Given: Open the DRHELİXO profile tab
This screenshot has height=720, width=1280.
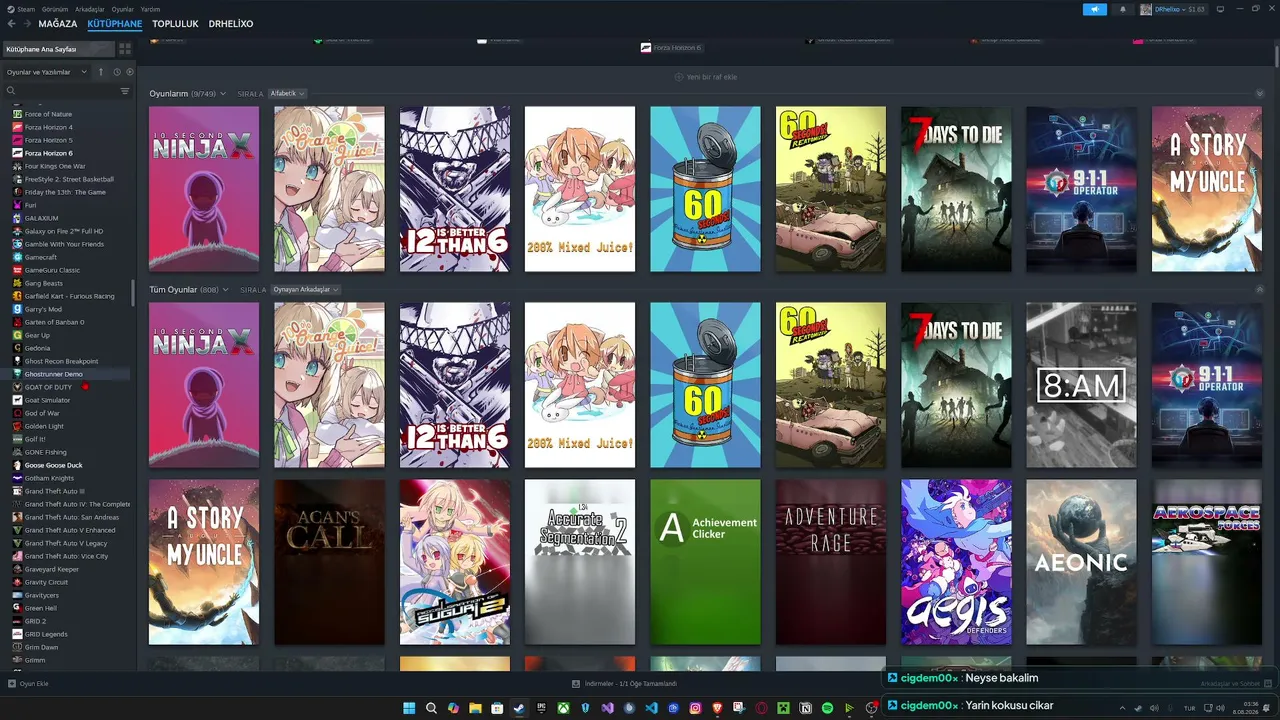Looking at the screenshot, I should 231,23.
